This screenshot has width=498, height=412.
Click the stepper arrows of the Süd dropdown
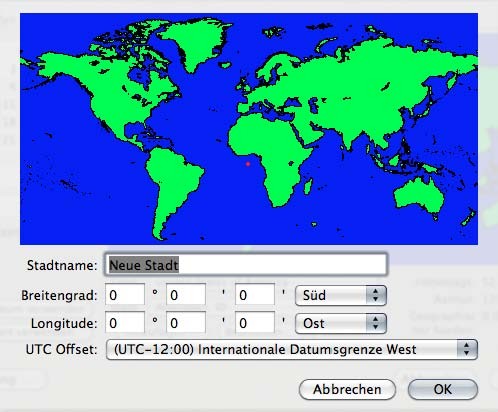click(376, 295)
